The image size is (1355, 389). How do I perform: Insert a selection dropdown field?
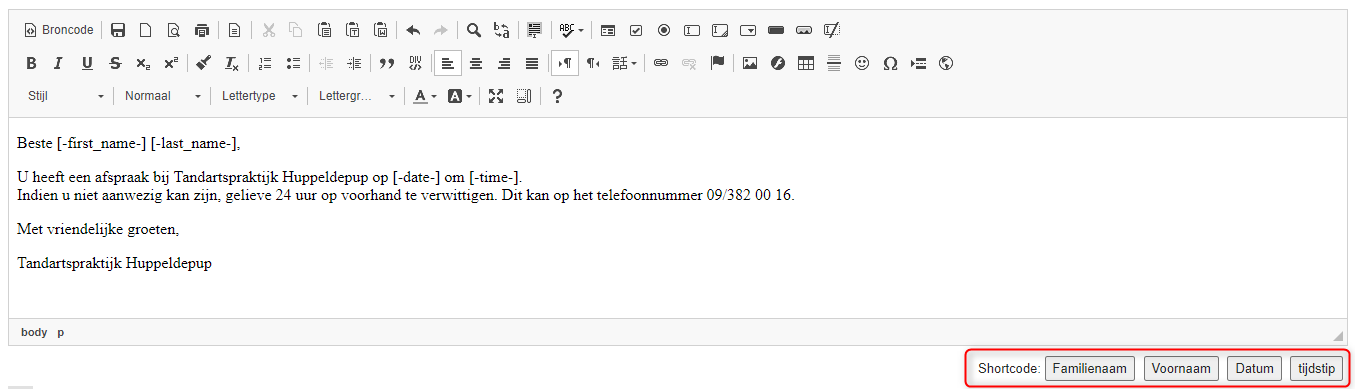tap(748, 30)
